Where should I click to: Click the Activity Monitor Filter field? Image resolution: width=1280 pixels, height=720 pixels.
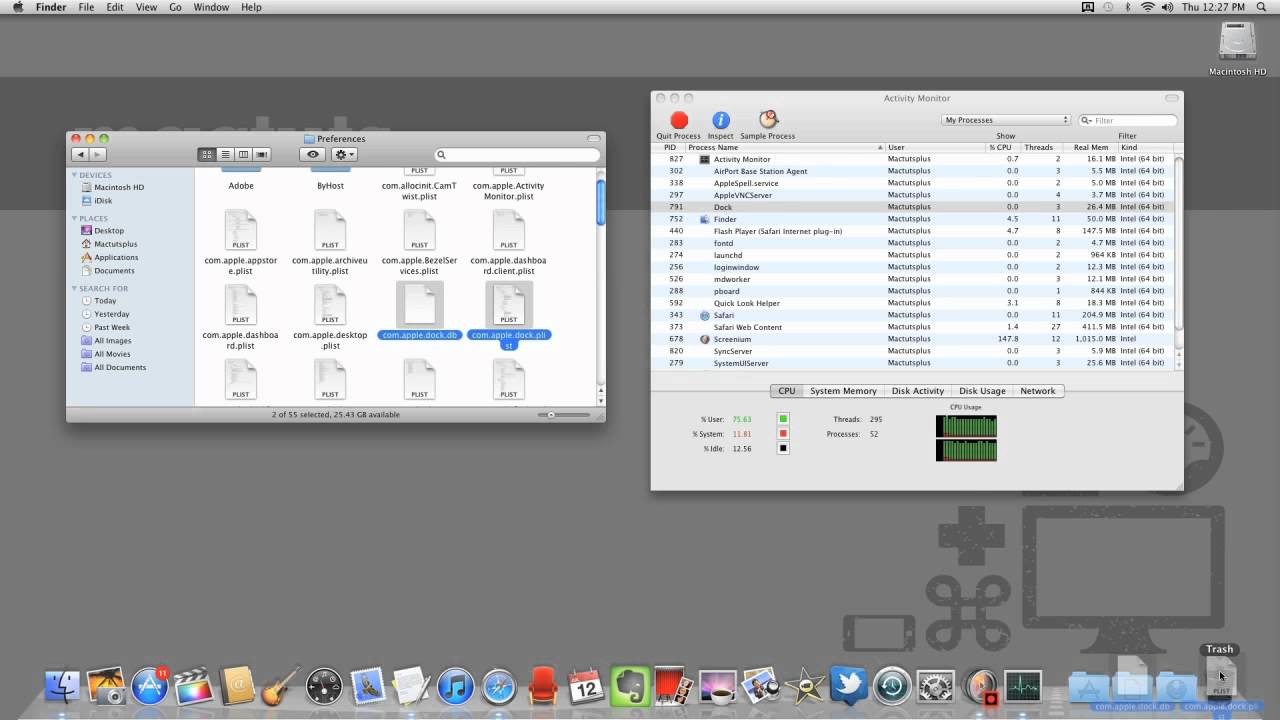click(x=1127, y=120)
